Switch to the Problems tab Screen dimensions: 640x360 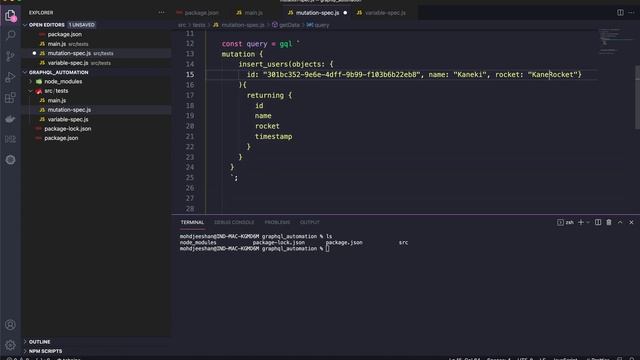(277, 222)
